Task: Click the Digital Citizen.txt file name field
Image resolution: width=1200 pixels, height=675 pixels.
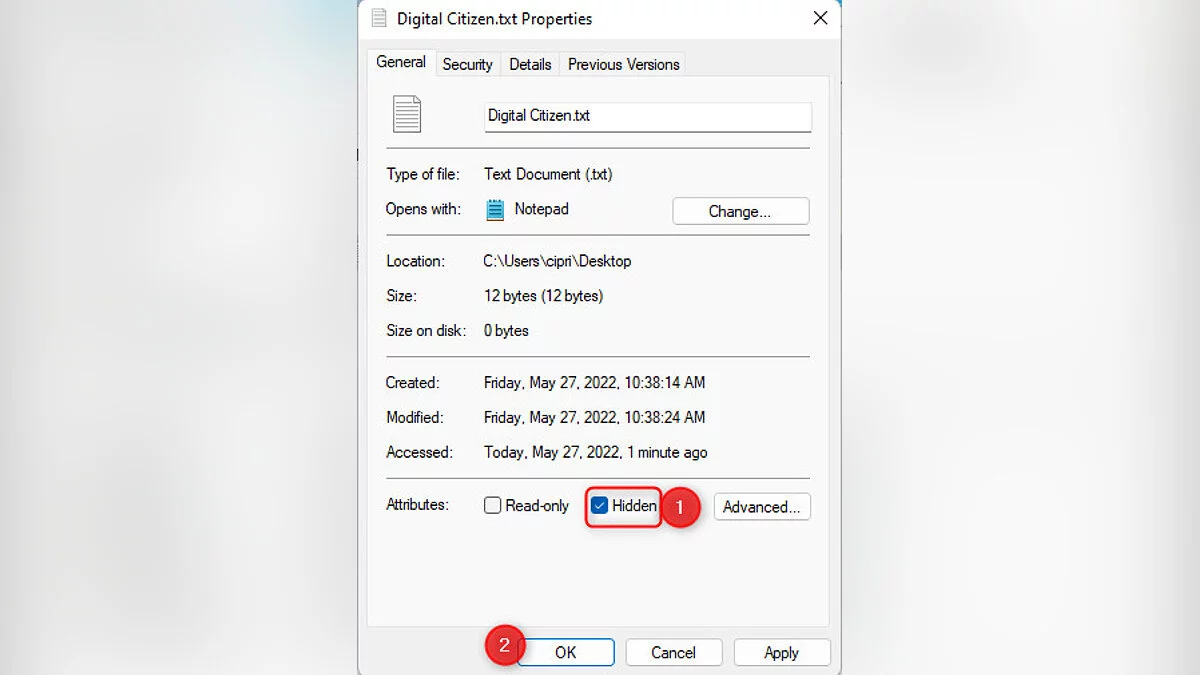Action: 647,116
